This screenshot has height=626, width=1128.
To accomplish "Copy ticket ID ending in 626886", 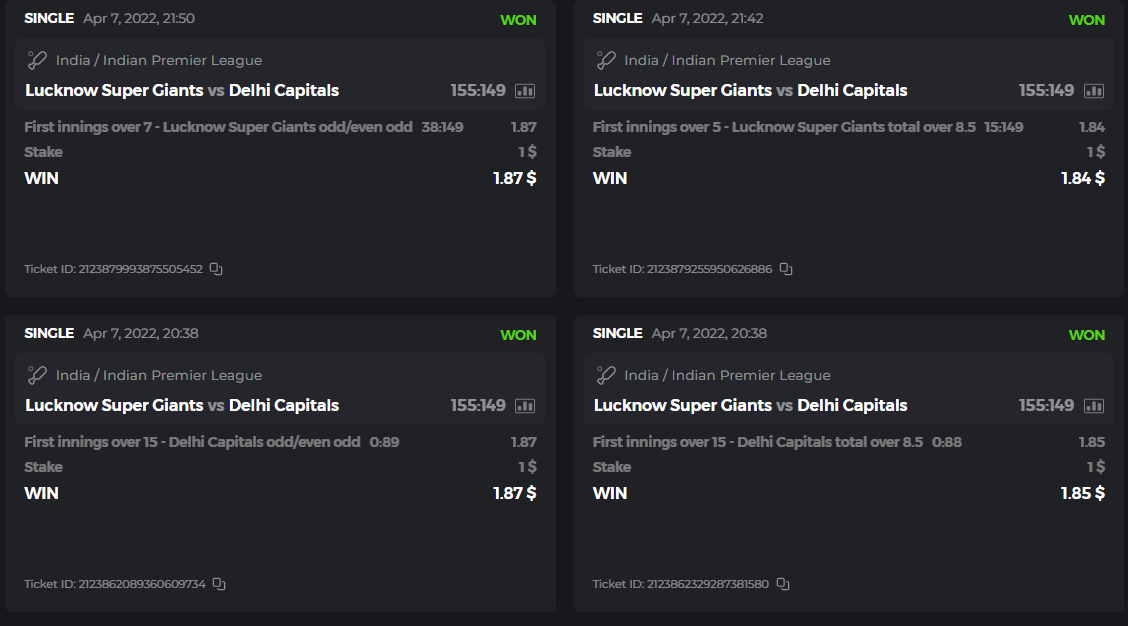I will 785,269.
